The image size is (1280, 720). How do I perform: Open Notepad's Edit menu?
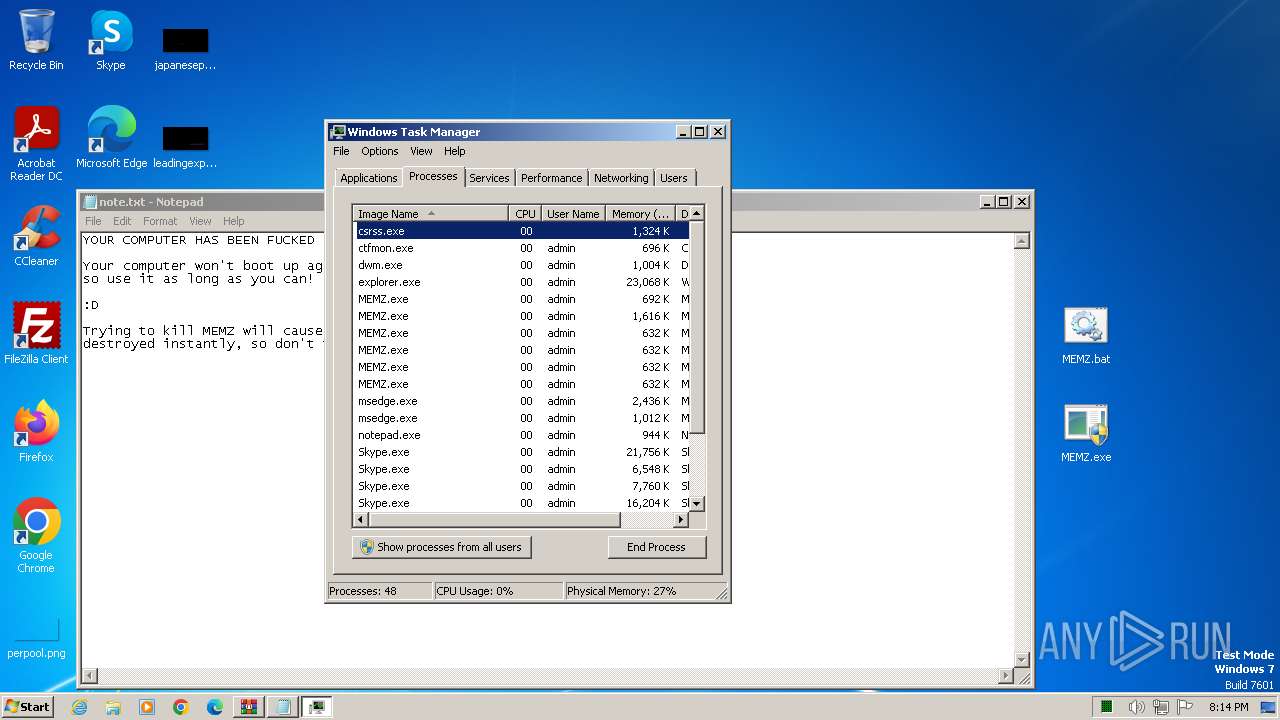point(122,221)
